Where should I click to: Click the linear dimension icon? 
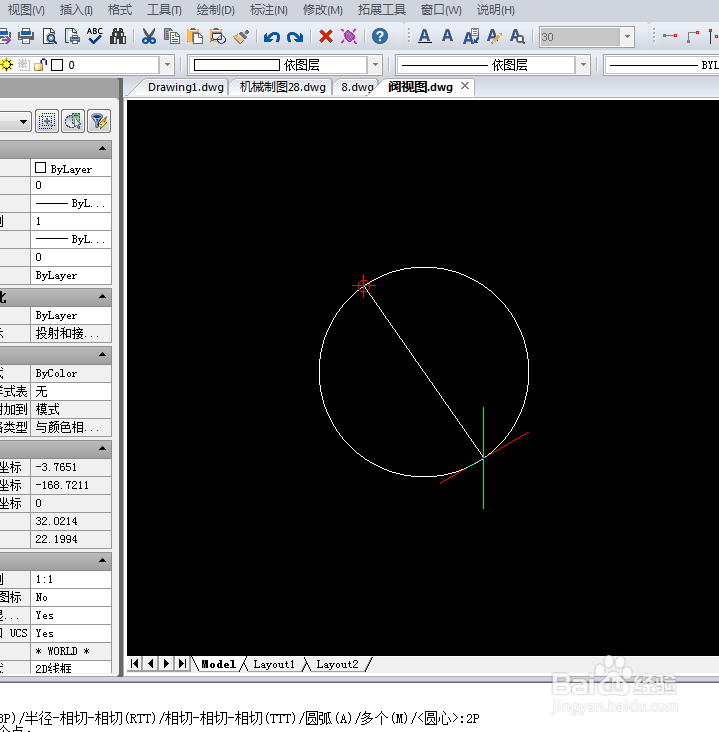(x=670, y=36)
